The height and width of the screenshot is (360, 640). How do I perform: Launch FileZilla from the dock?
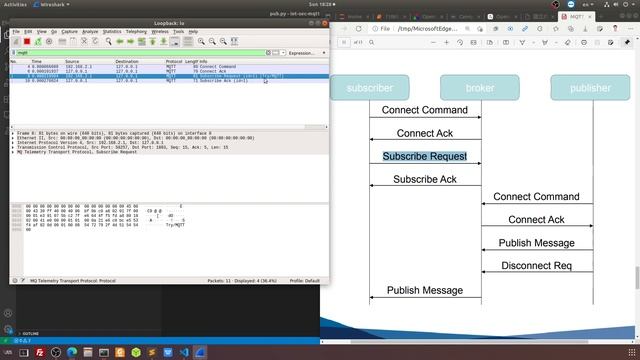coord(40,352)
